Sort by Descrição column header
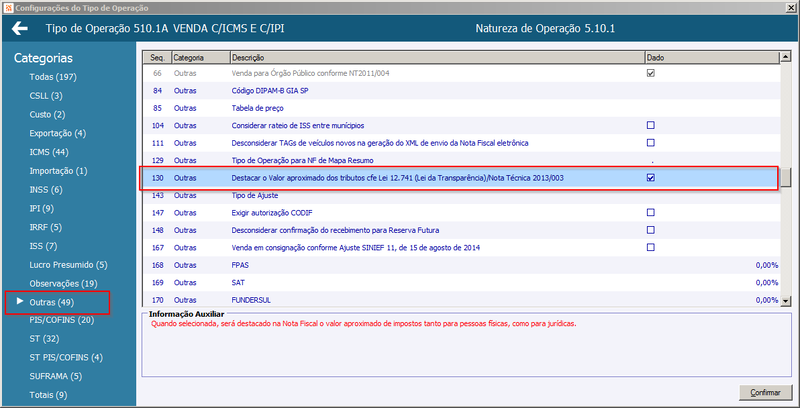This screenshot has width=800, height=408. click(x=437, y=58)
